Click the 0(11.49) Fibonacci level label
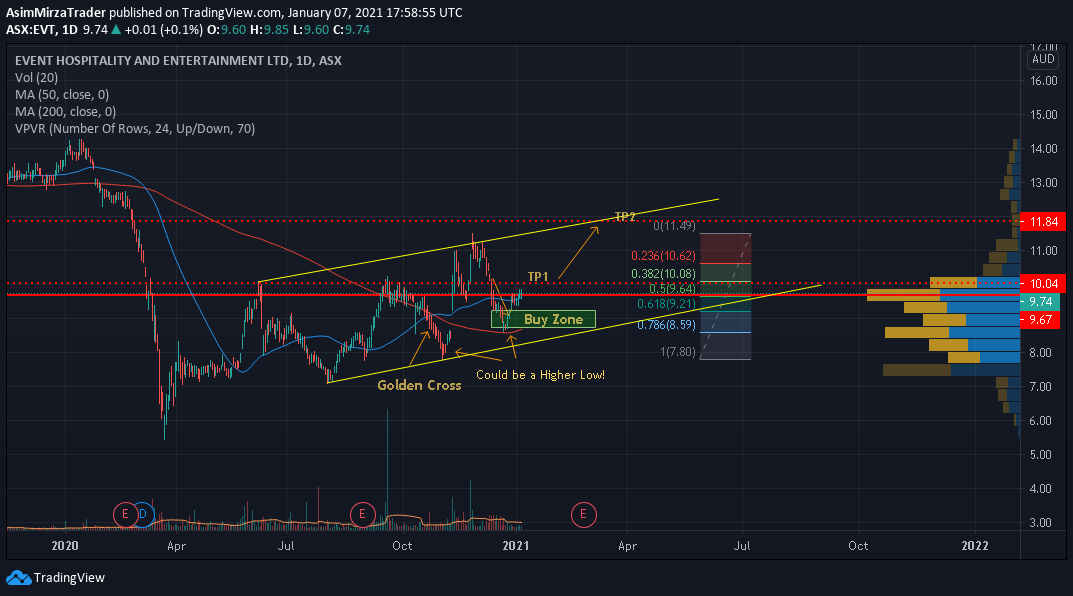This screenshot has height=596, width=1073. (674, 225)
